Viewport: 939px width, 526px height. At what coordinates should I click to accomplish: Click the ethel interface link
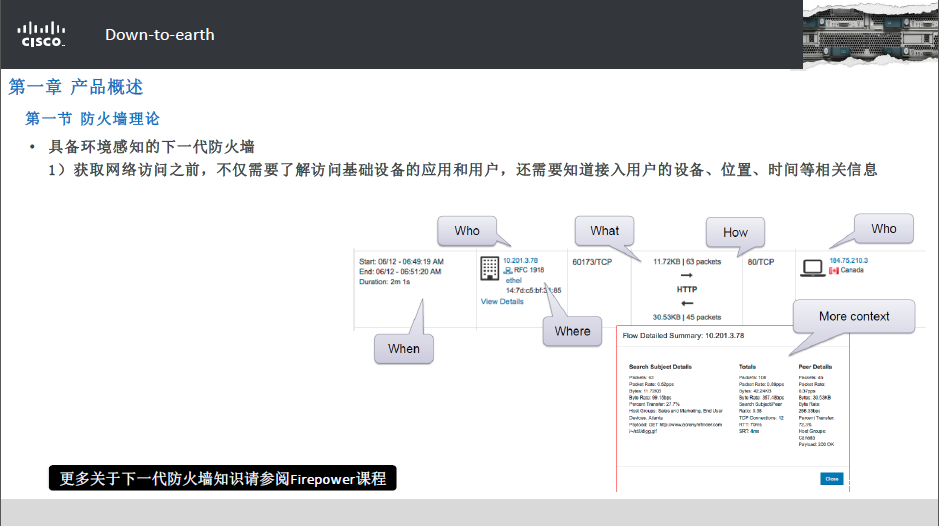point(514,281)
